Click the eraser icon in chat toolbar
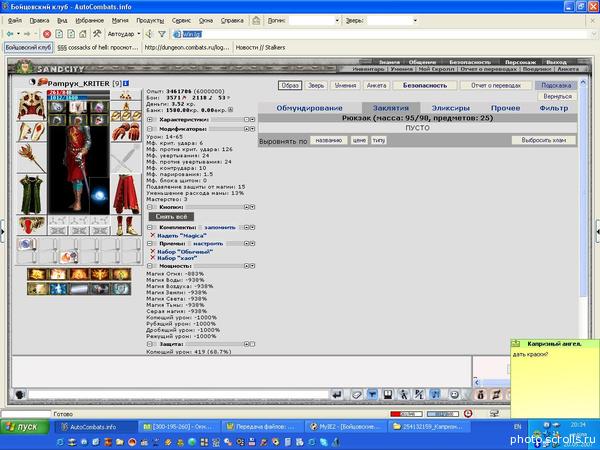 [357, 394]
